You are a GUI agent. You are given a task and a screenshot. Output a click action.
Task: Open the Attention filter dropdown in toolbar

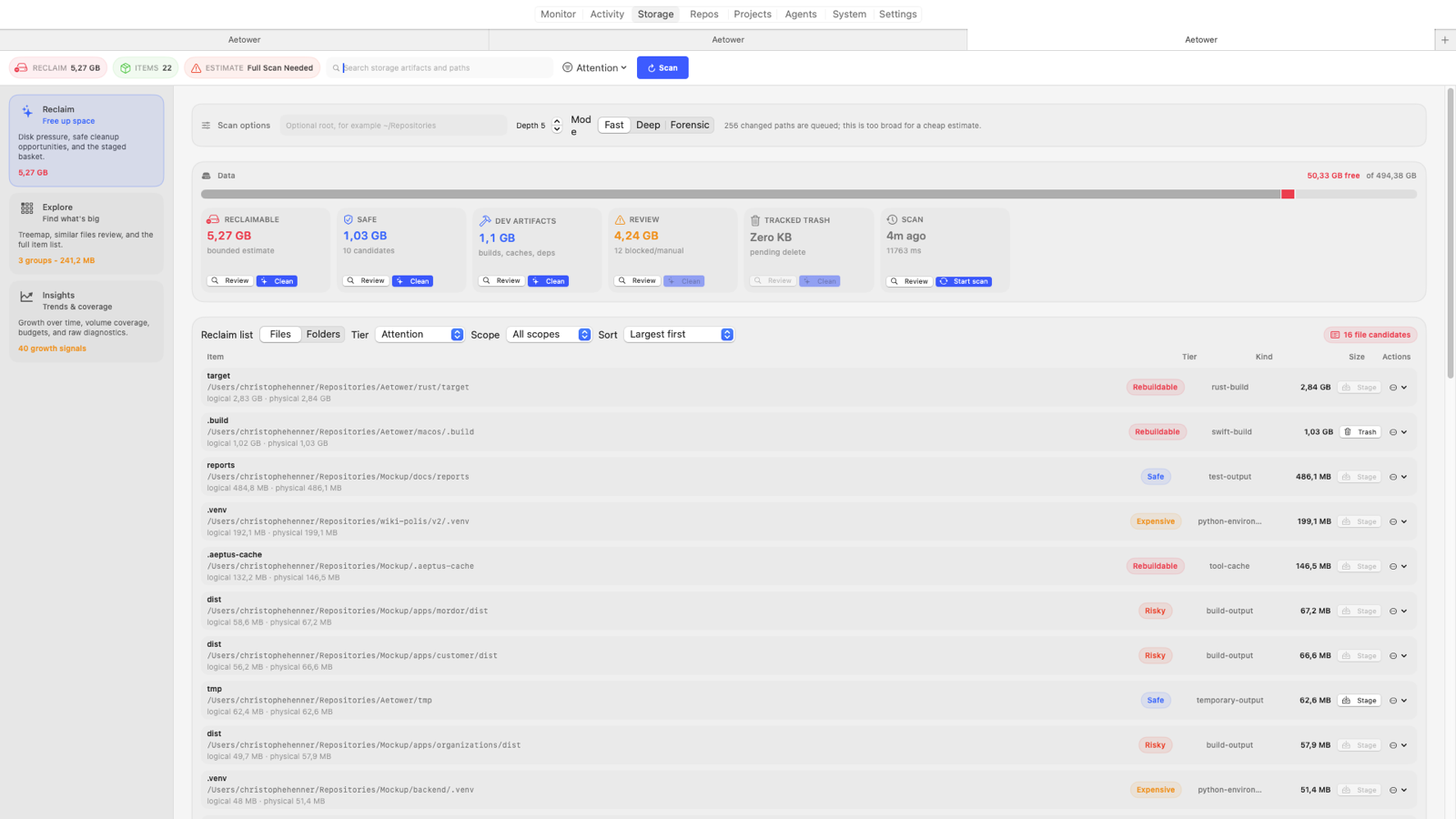(x=594, y=67)
